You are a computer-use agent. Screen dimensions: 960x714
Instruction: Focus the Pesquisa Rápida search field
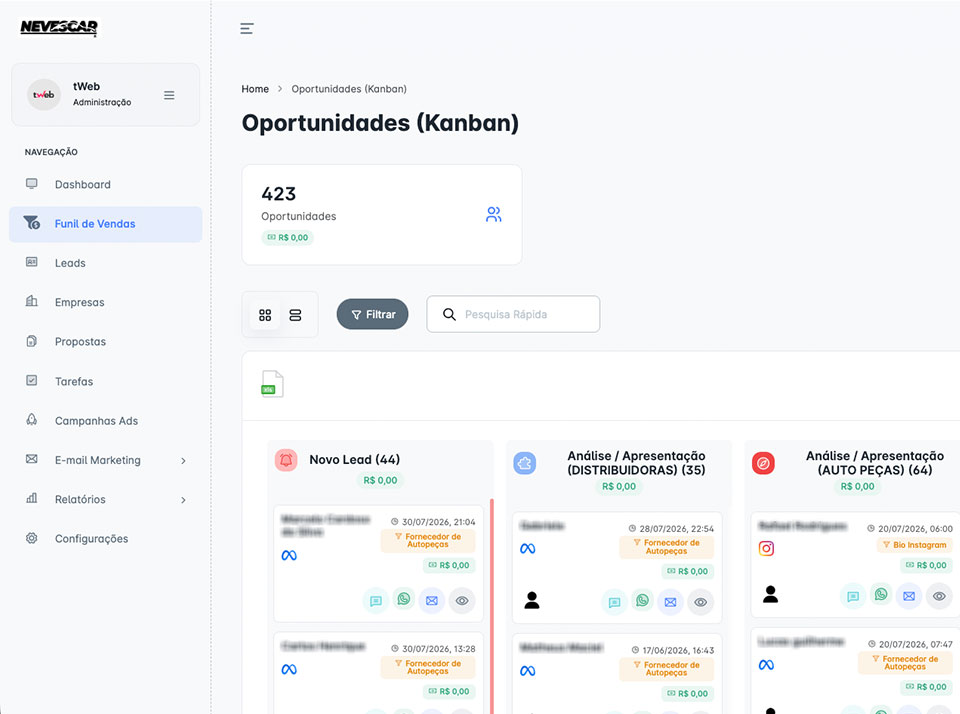(x=513, y=314)
